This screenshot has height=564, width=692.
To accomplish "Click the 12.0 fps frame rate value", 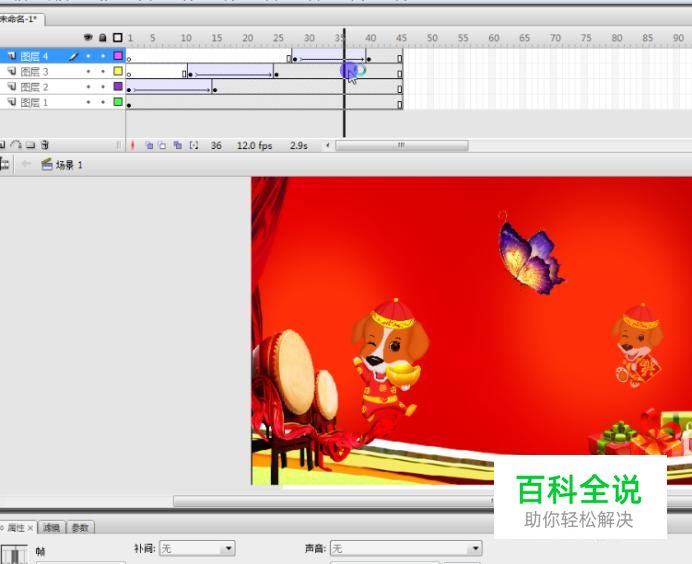I will pyautogui.click(x=254, y=146).
